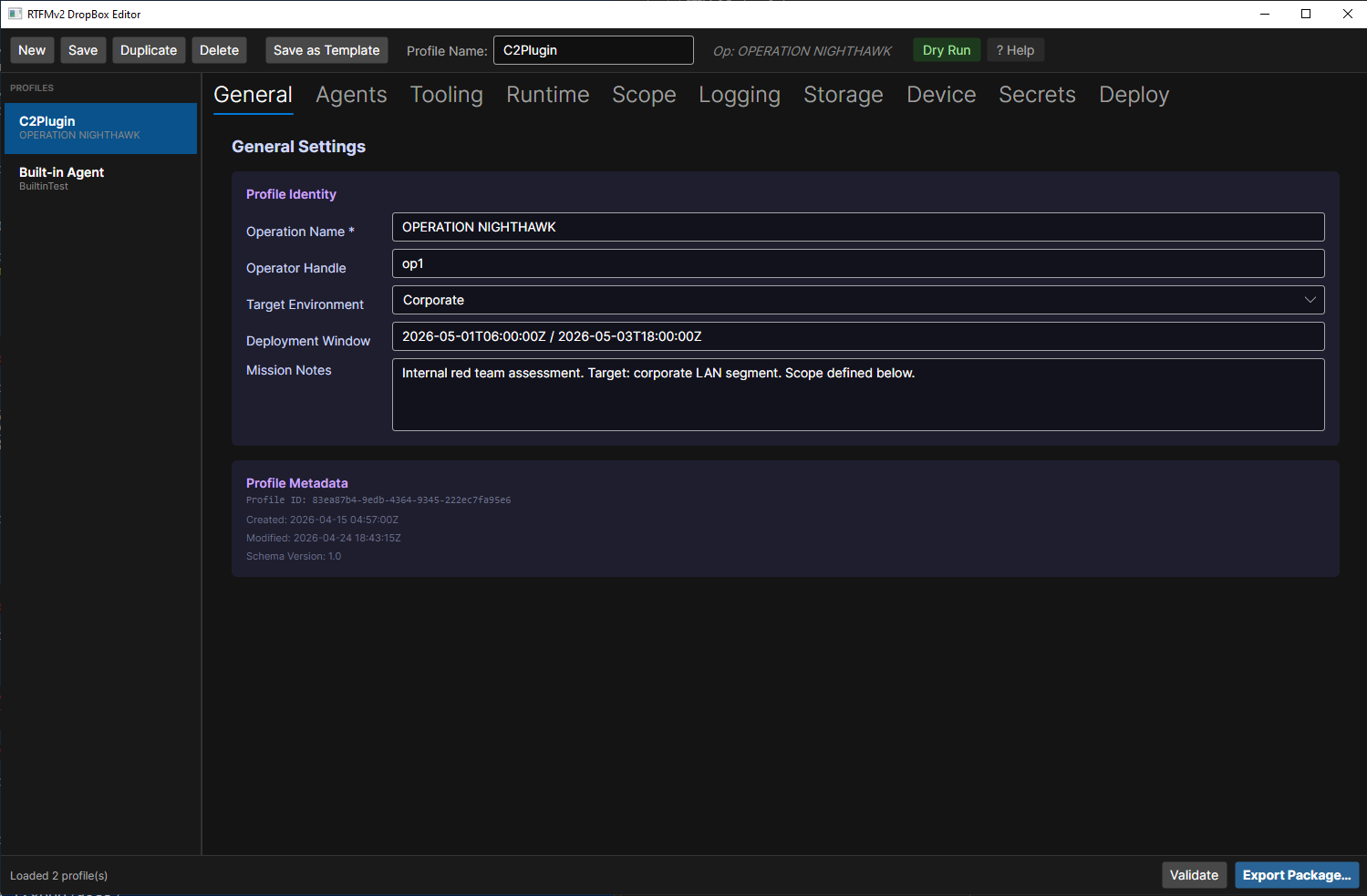Image resolution: width=1367 pixels, height=896 pixels.
Task: Click the Loaded 2 profile(s) status
Action: pyautogui.click(x=58, y=876)
